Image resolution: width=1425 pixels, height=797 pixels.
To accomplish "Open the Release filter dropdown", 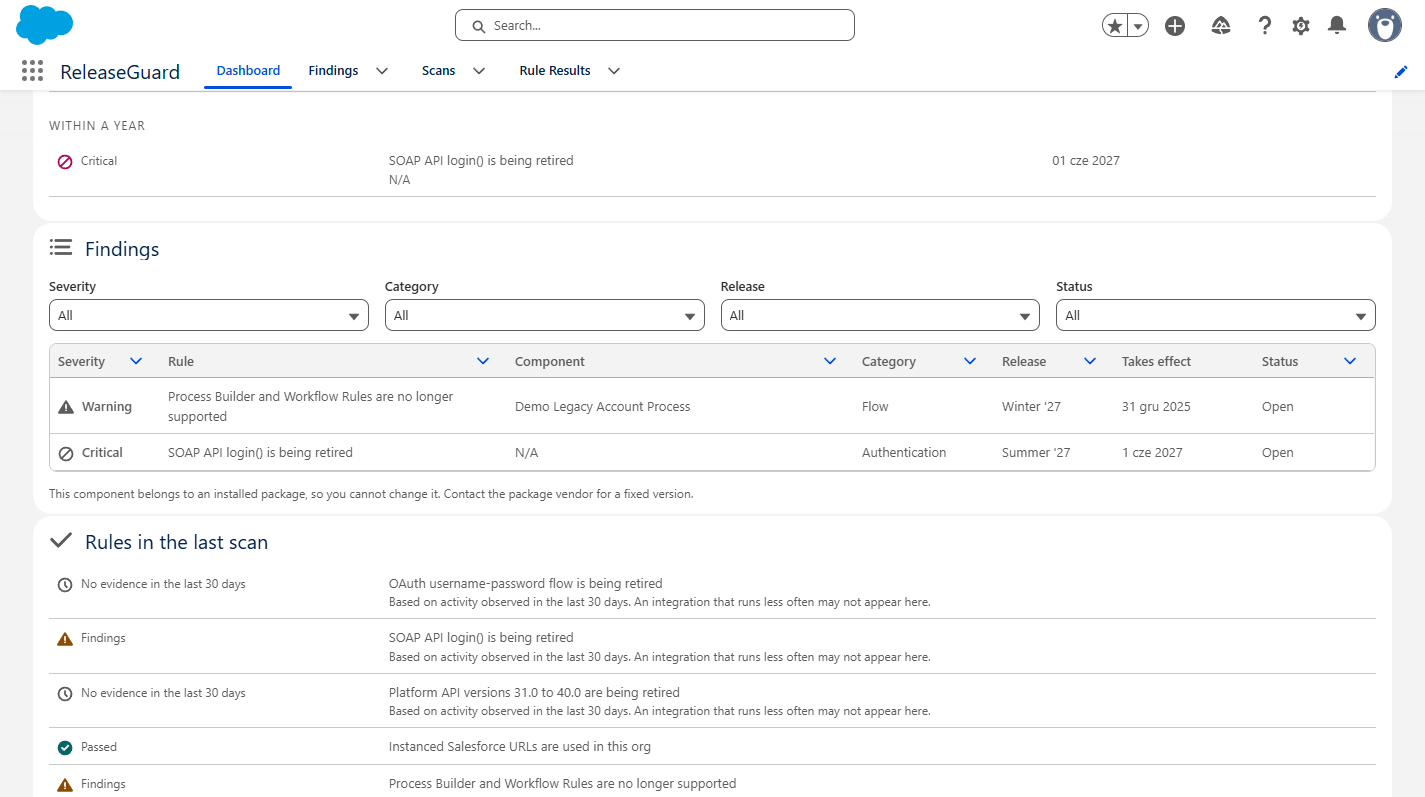I will [x=881, y=315].
